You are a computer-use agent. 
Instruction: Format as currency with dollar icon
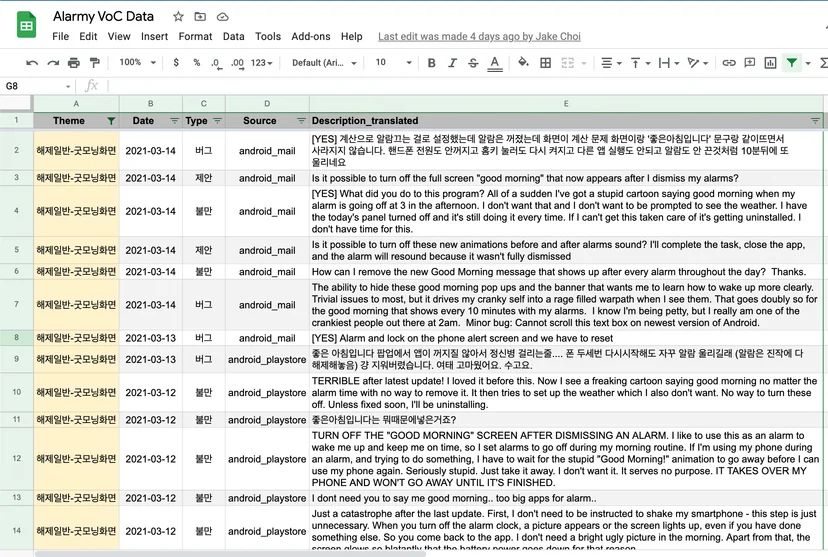pos(176,62)
